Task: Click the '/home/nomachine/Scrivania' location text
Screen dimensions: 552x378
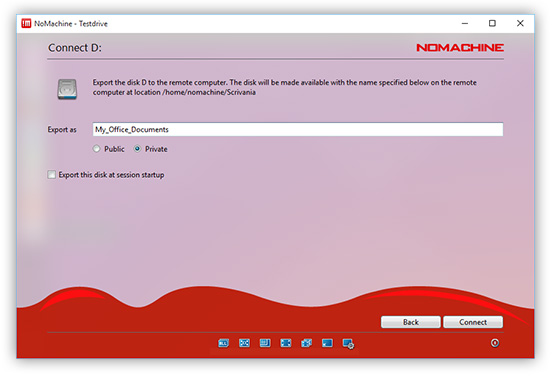Action: click(209, 92)
